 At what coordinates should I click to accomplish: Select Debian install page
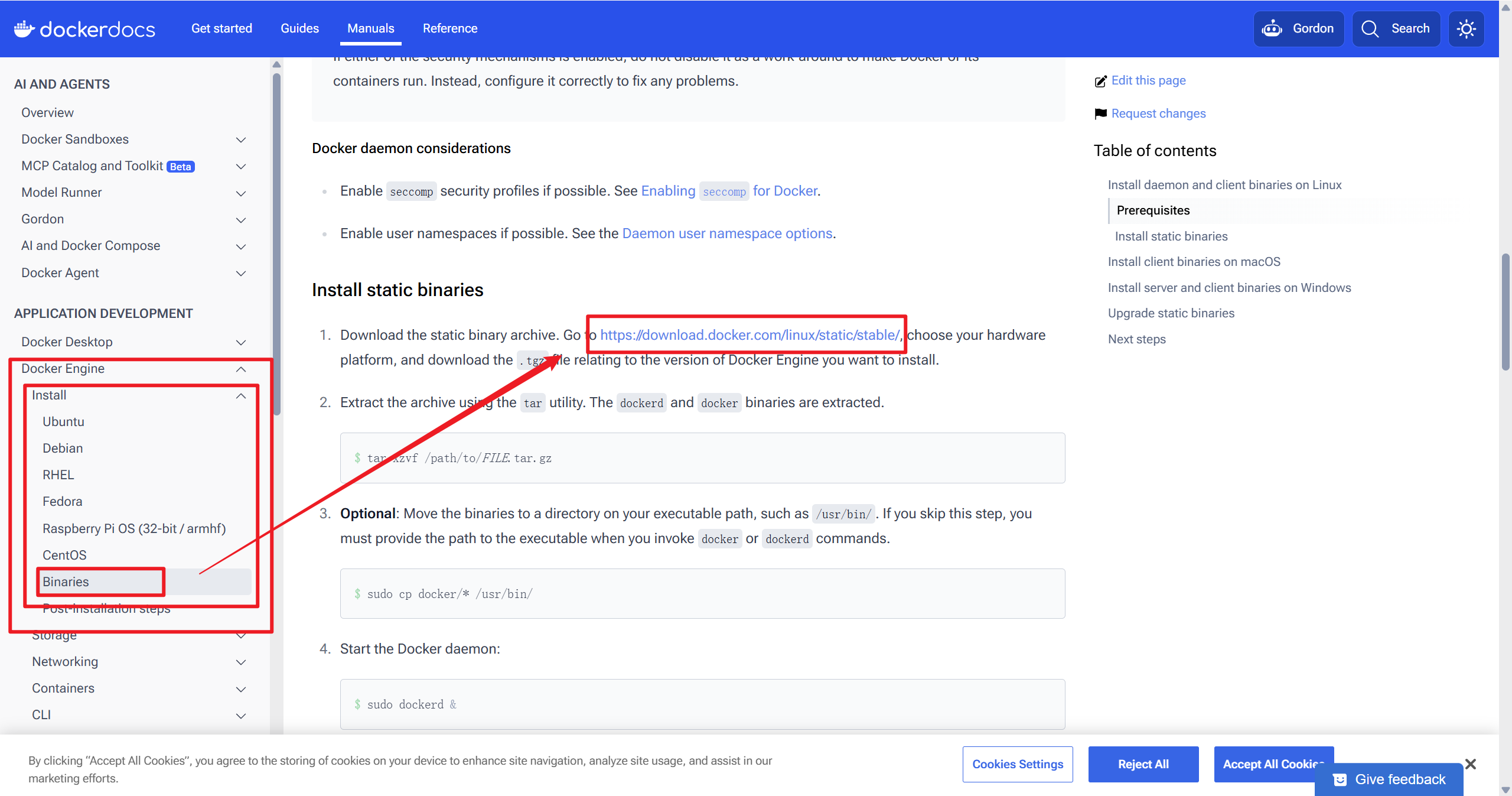click(63, 448)
